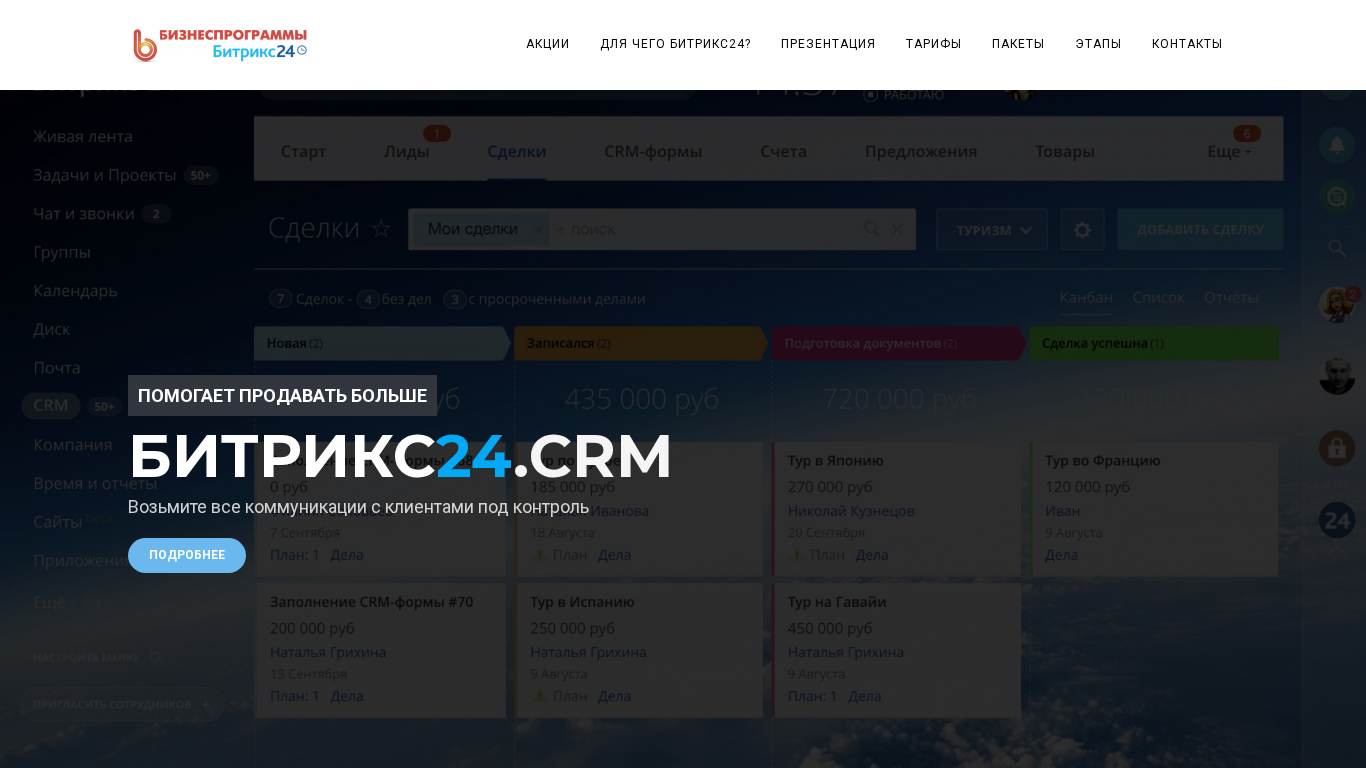Open Диск in the left sidebar
1366x768 pixels.
52,329
